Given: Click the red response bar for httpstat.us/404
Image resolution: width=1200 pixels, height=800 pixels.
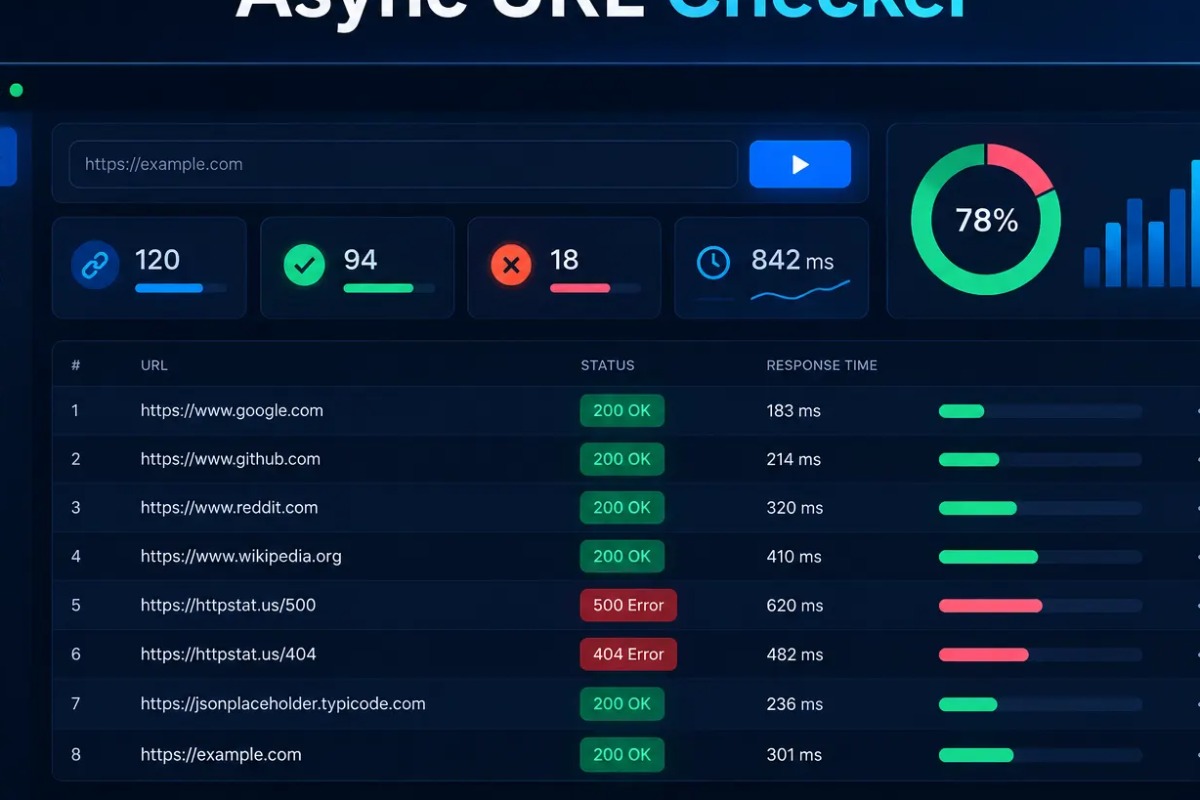Looking at the screenshot, I should tap(983, 655).
